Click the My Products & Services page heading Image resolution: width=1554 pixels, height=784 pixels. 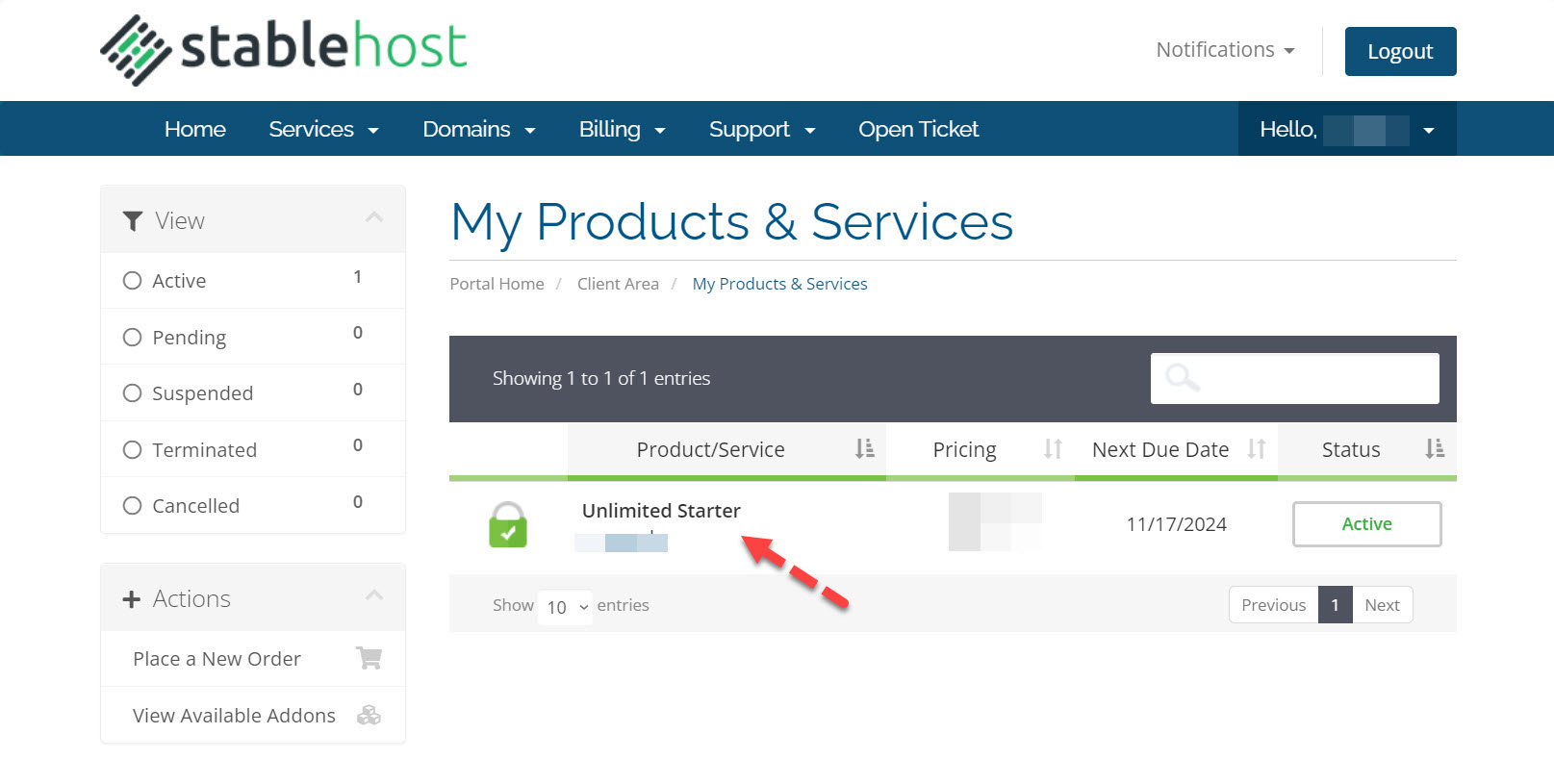tap(731, 223)
